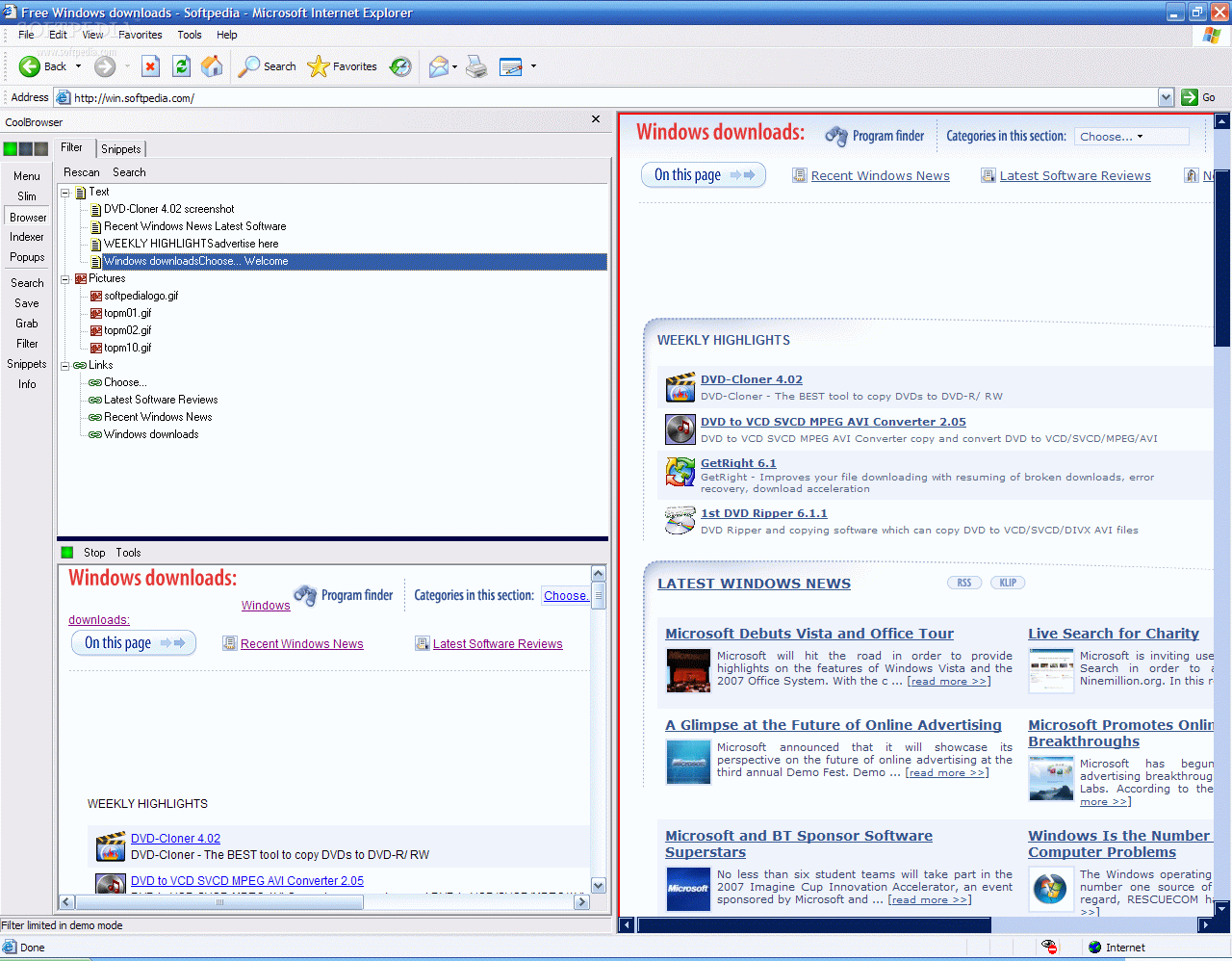
Task: Click the preview pane horizontal scrollbar thumb
Action: click(x=219, y=902)
